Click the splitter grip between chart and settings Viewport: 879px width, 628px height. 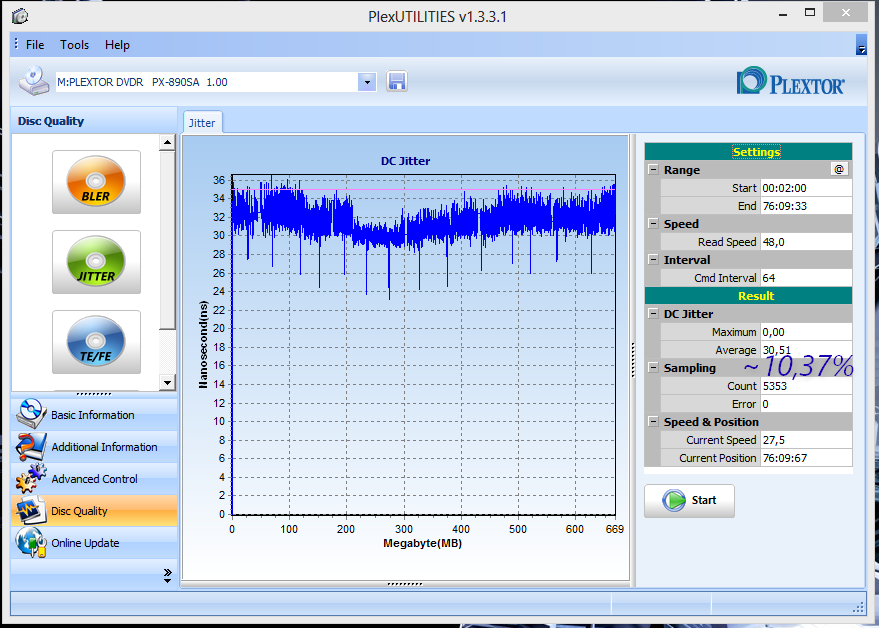[633, 360]
